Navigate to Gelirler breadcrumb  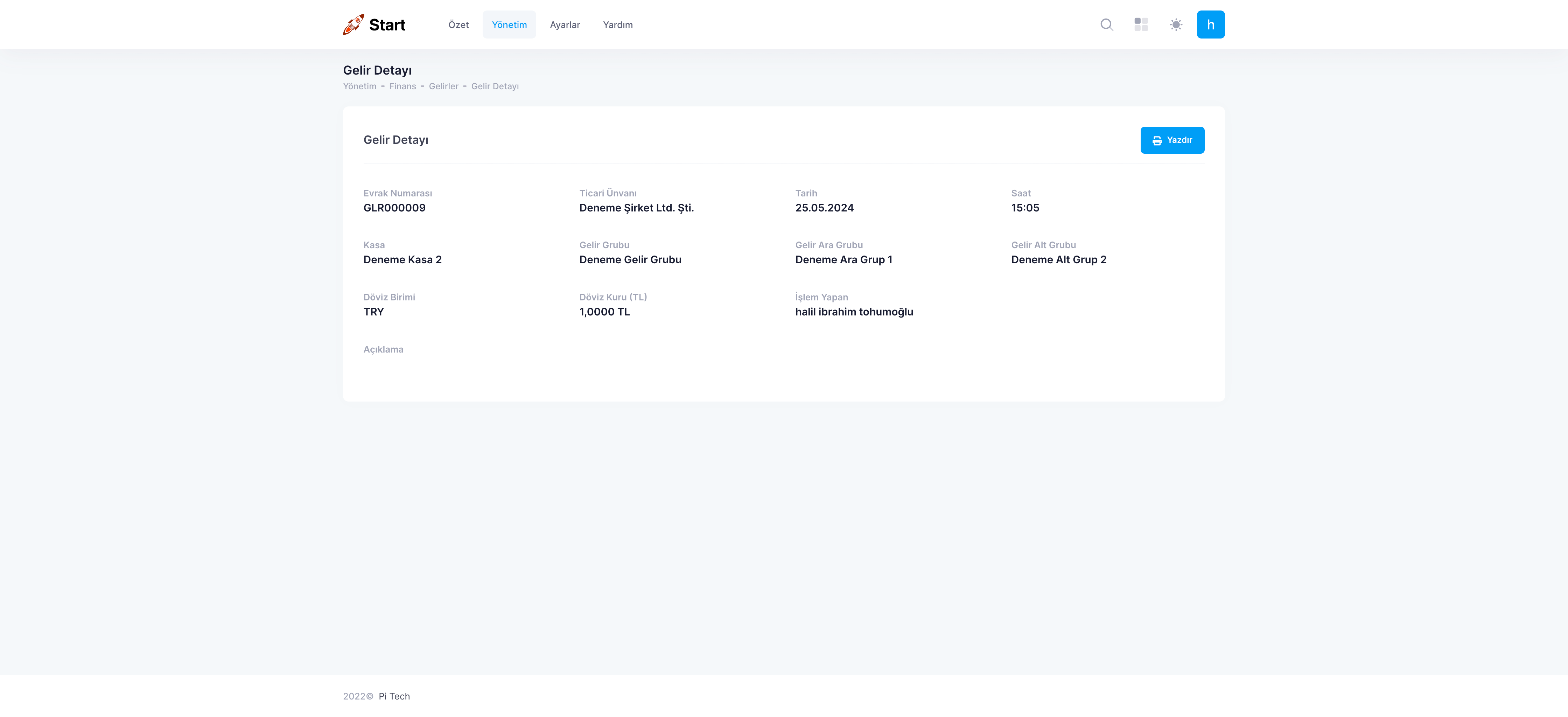pos(443,86)
